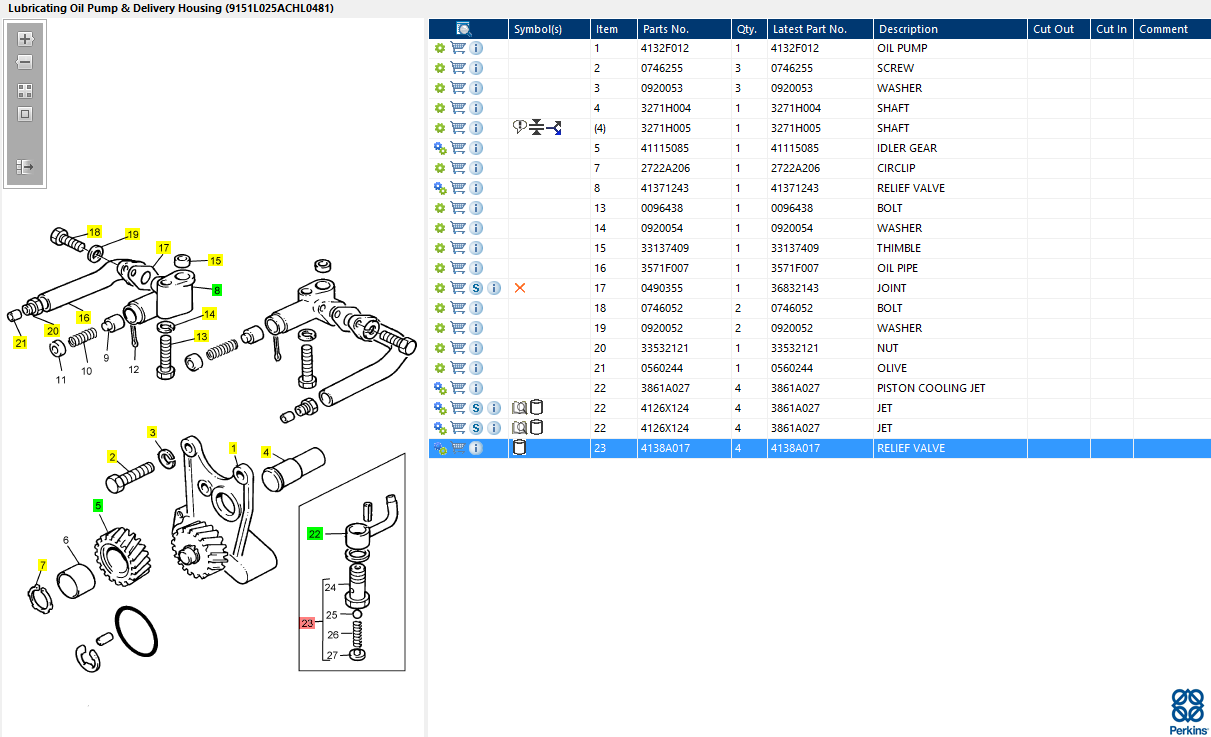Select callout 21 in the diagram
Image resolution: width=1211 pixels, height=737 pixels.
[x=21, y=343]
